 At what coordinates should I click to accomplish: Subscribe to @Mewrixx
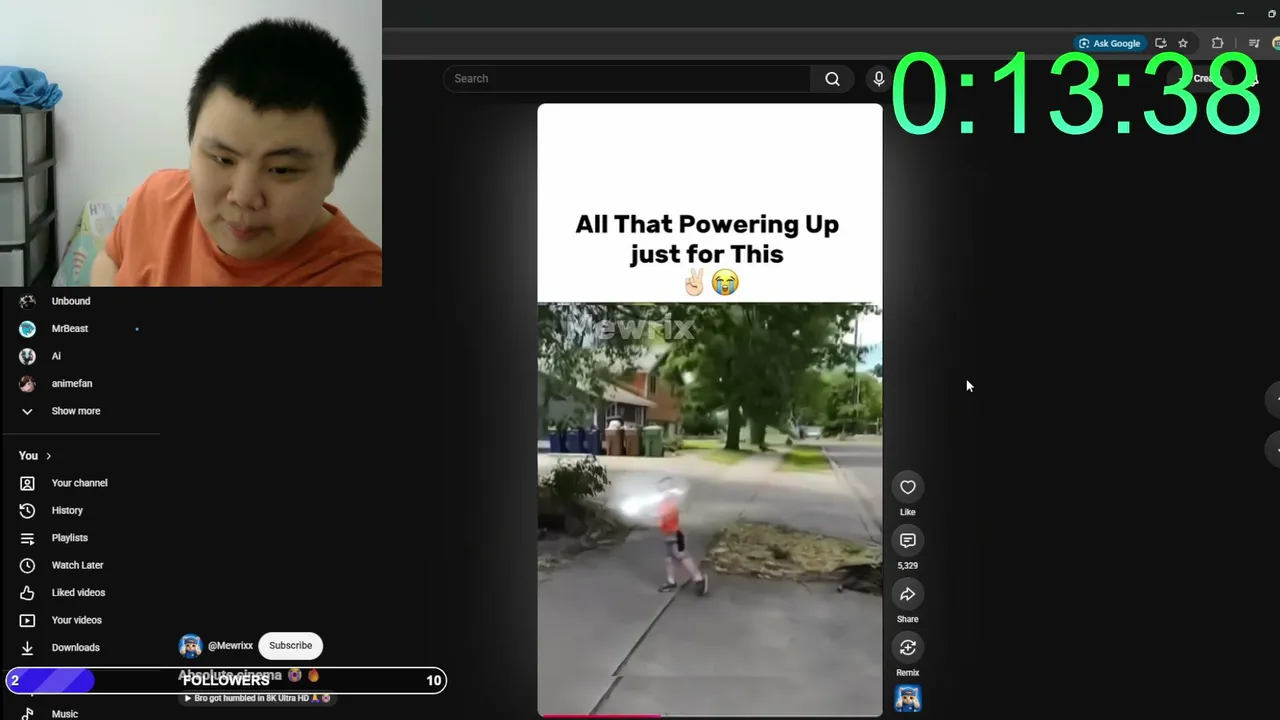290,646
